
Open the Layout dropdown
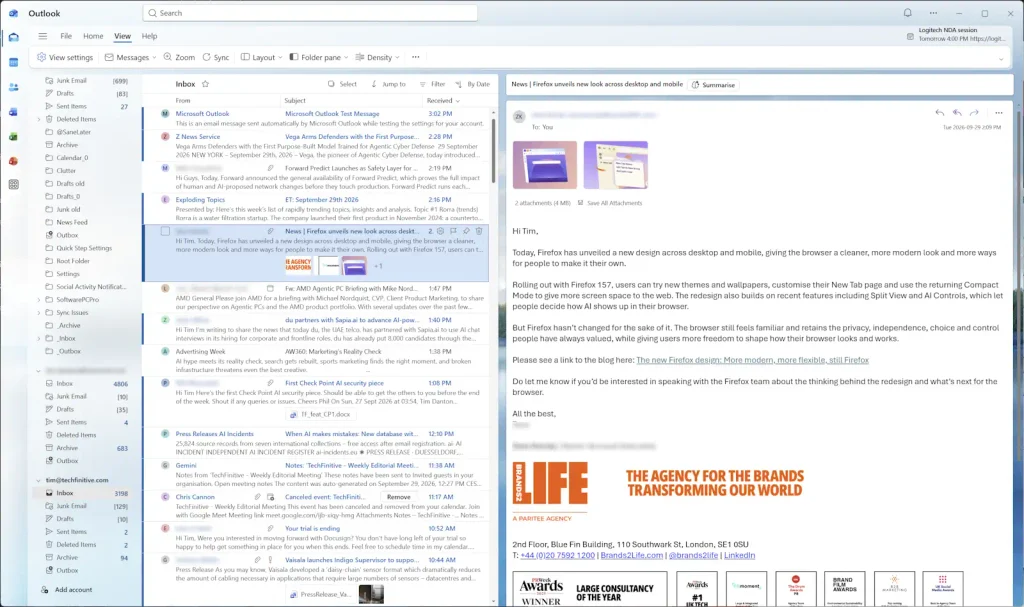pyautogui.click(x=261, y=57)
